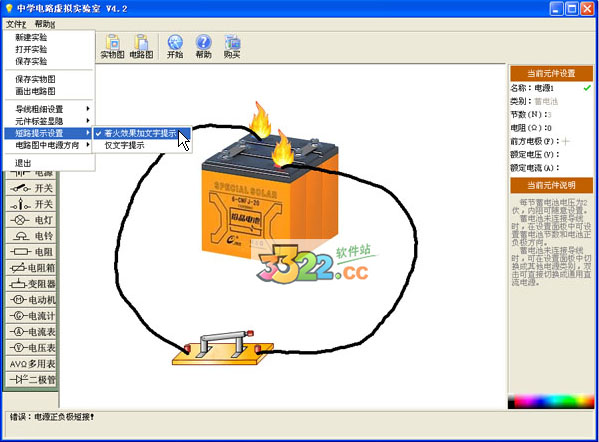Toggle the checked 著火效果加文字提示 option

click(x=141, y=133)
